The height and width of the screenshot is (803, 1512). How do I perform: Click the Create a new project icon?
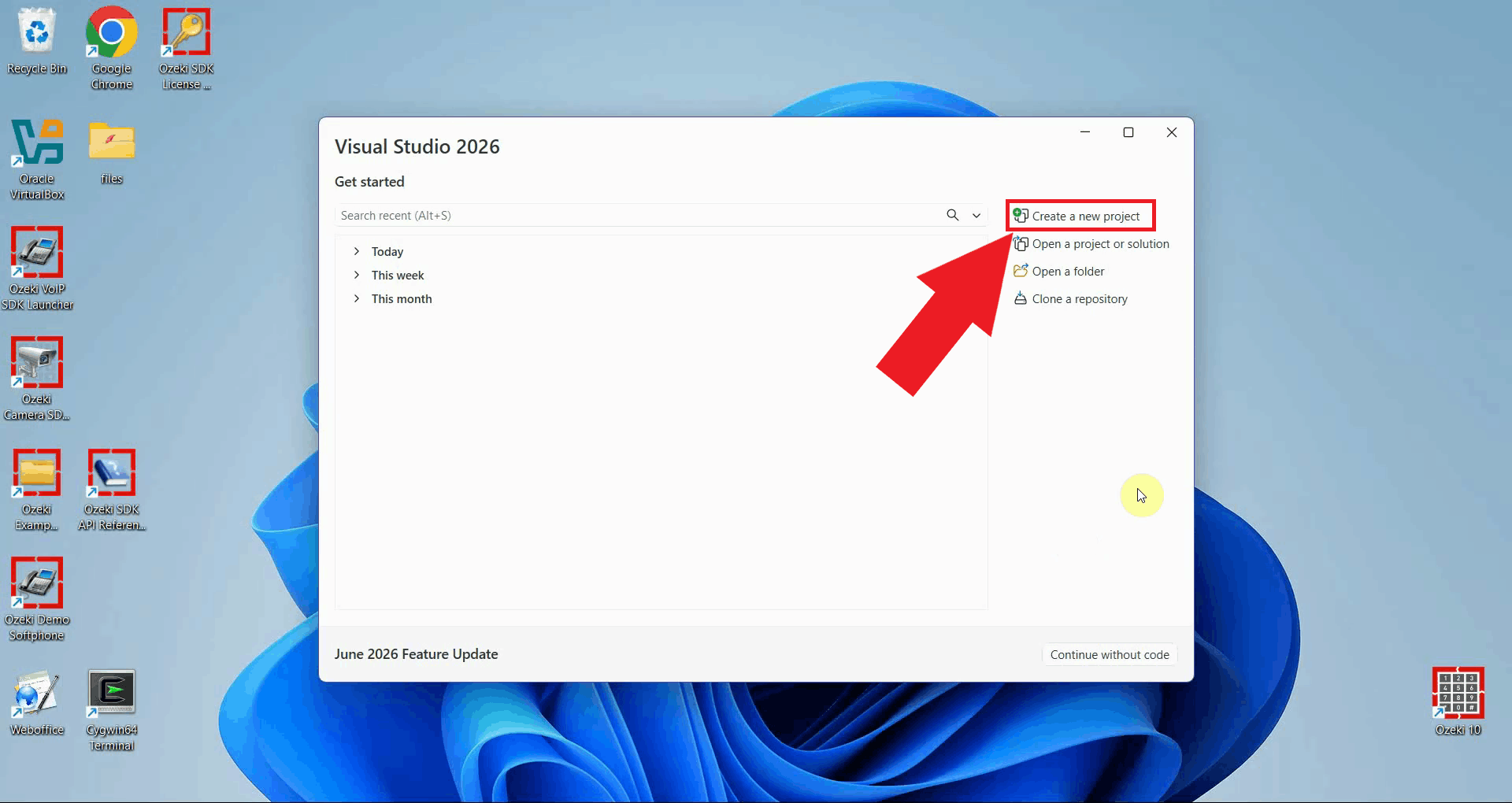[1021, 216]
